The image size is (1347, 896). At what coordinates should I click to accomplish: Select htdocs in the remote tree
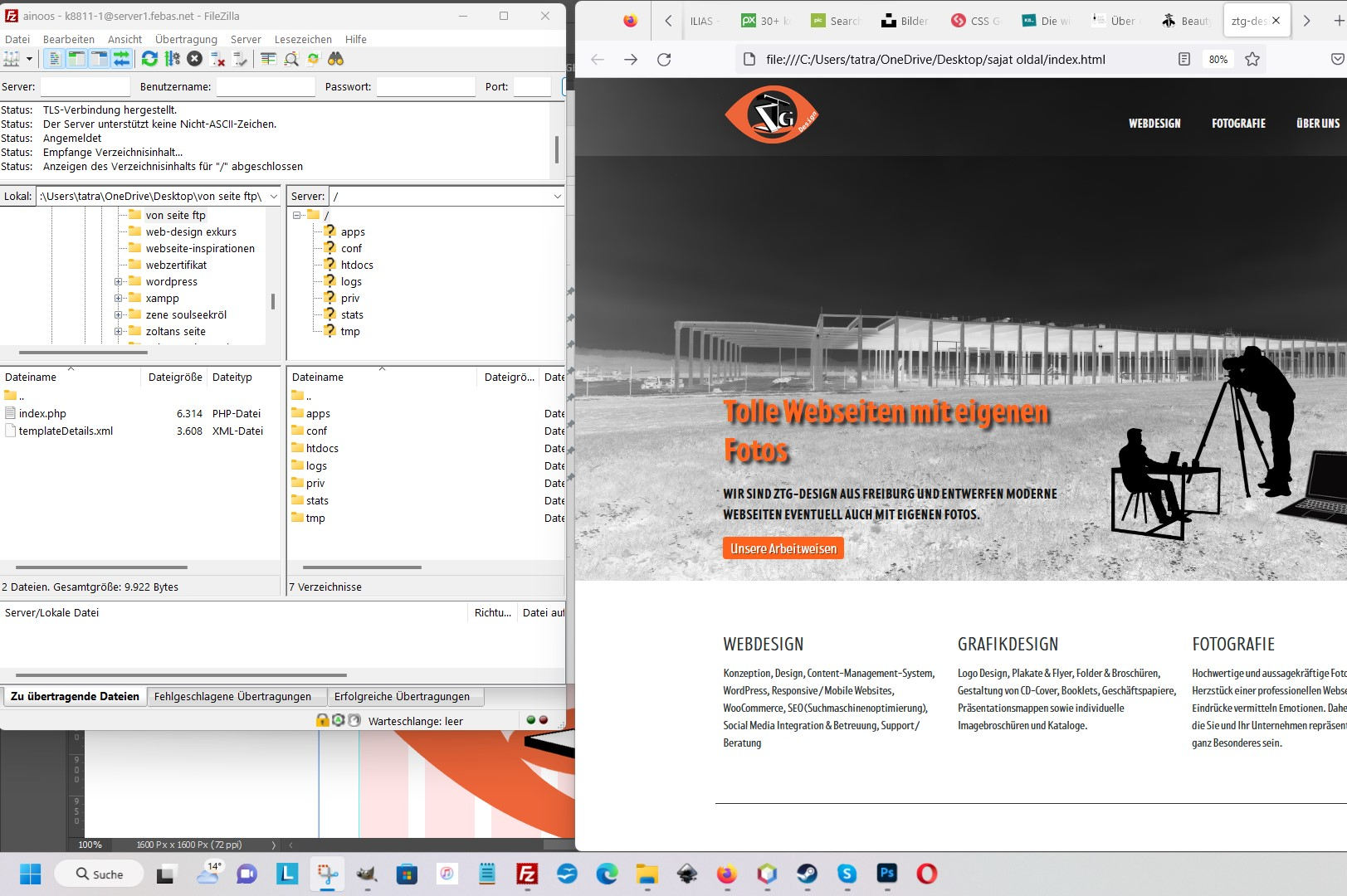(357, 265)
